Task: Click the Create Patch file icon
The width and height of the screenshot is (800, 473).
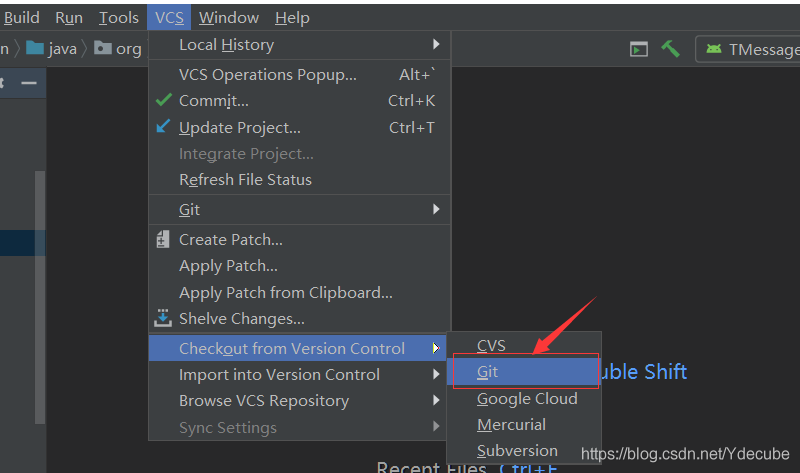Action: tap(163, 239)
